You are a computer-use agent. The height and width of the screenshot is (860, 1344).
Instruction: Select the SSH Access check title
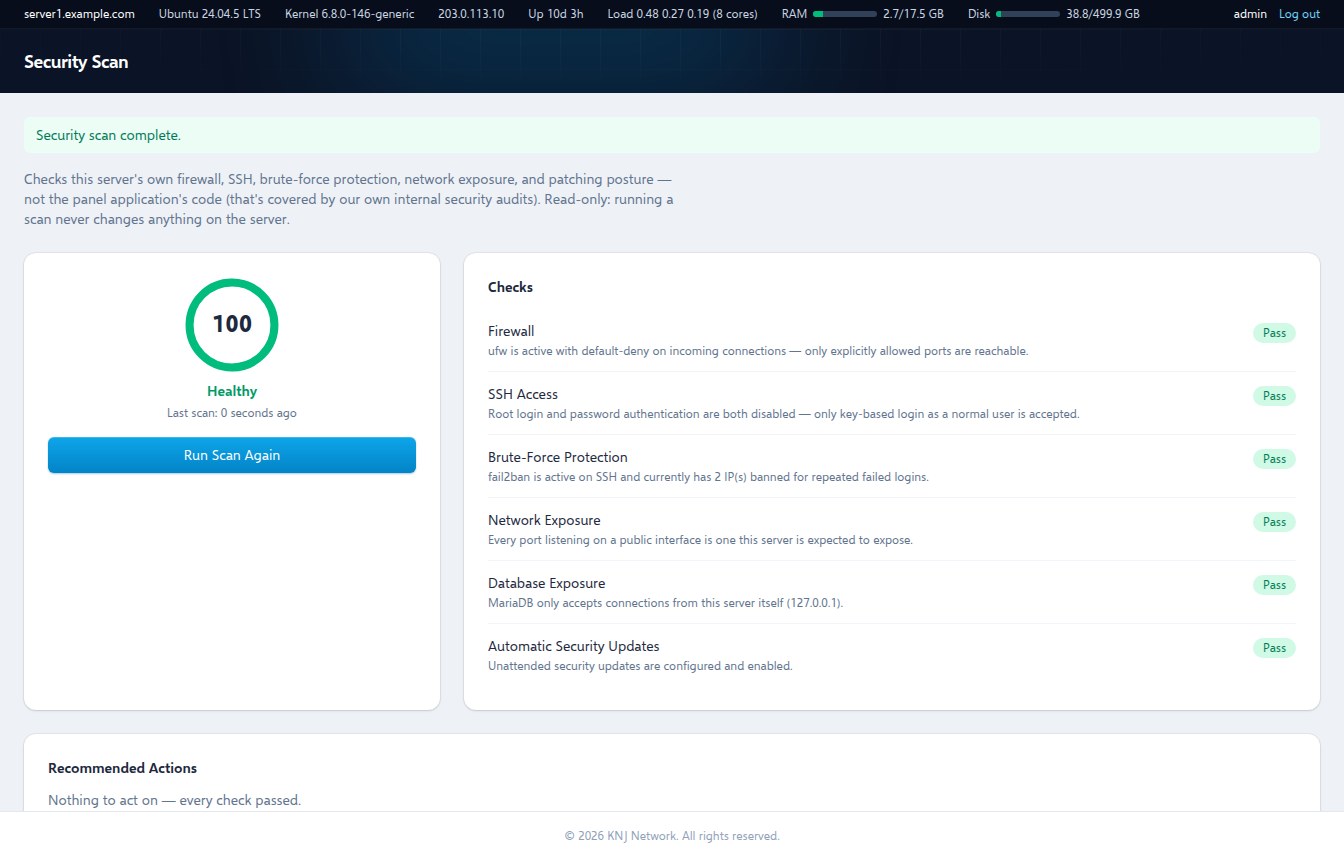click(523, 394)
